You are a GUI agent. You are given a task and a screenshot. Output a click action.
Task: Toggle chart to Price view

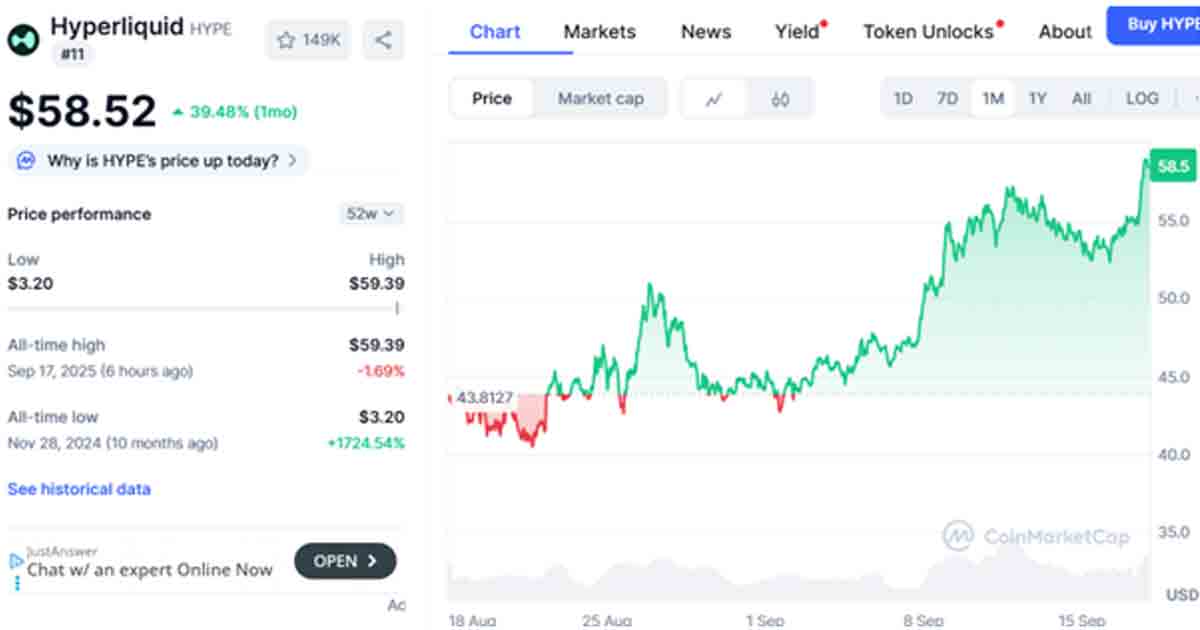[x=492, y=99]
